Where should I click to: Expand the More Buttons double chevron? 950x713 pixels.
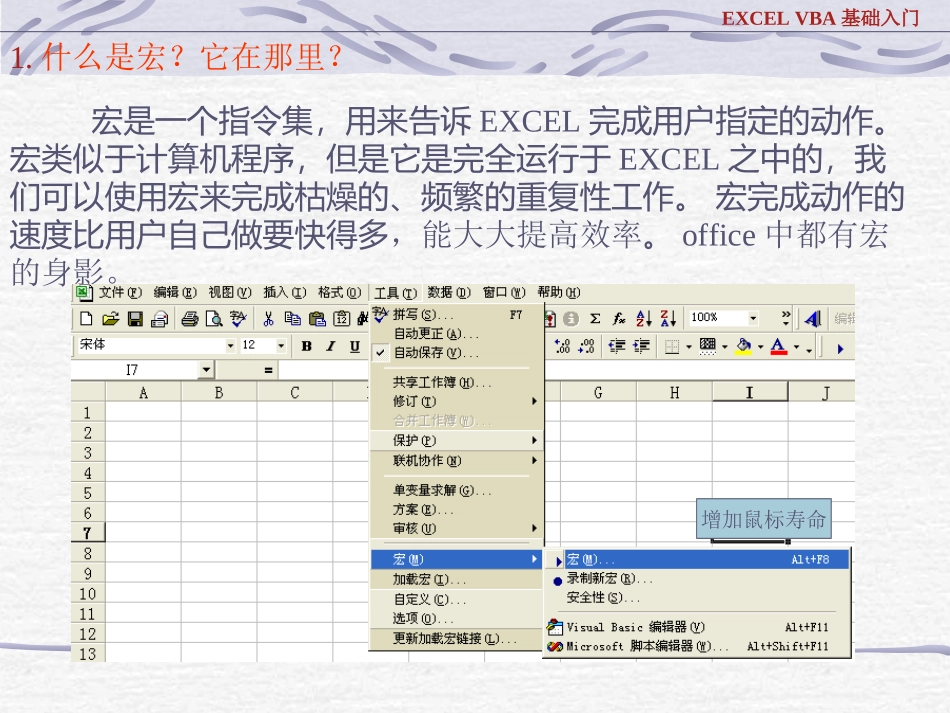tap(786, 317)
